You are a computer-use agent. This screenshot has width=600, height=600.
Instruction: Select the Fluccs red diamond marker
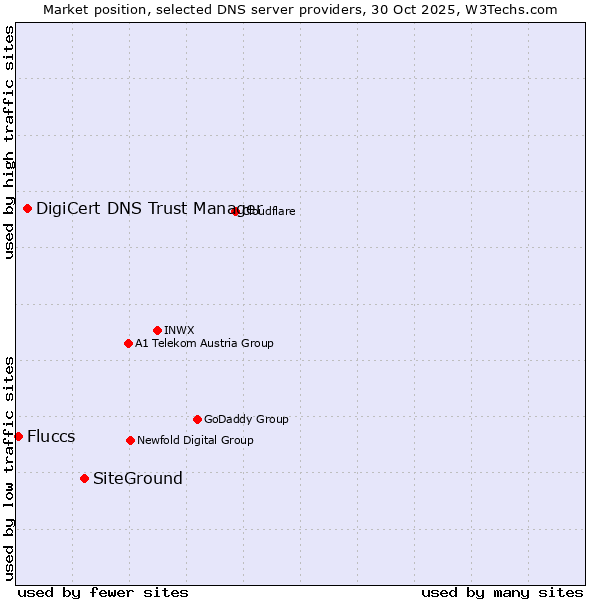[18, 436]
